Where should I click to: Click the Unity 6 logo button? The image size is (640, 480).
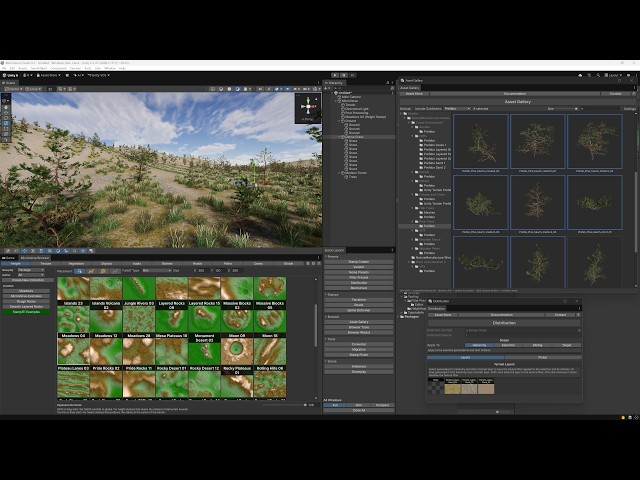pyautogui.click(x=10, y=76)
